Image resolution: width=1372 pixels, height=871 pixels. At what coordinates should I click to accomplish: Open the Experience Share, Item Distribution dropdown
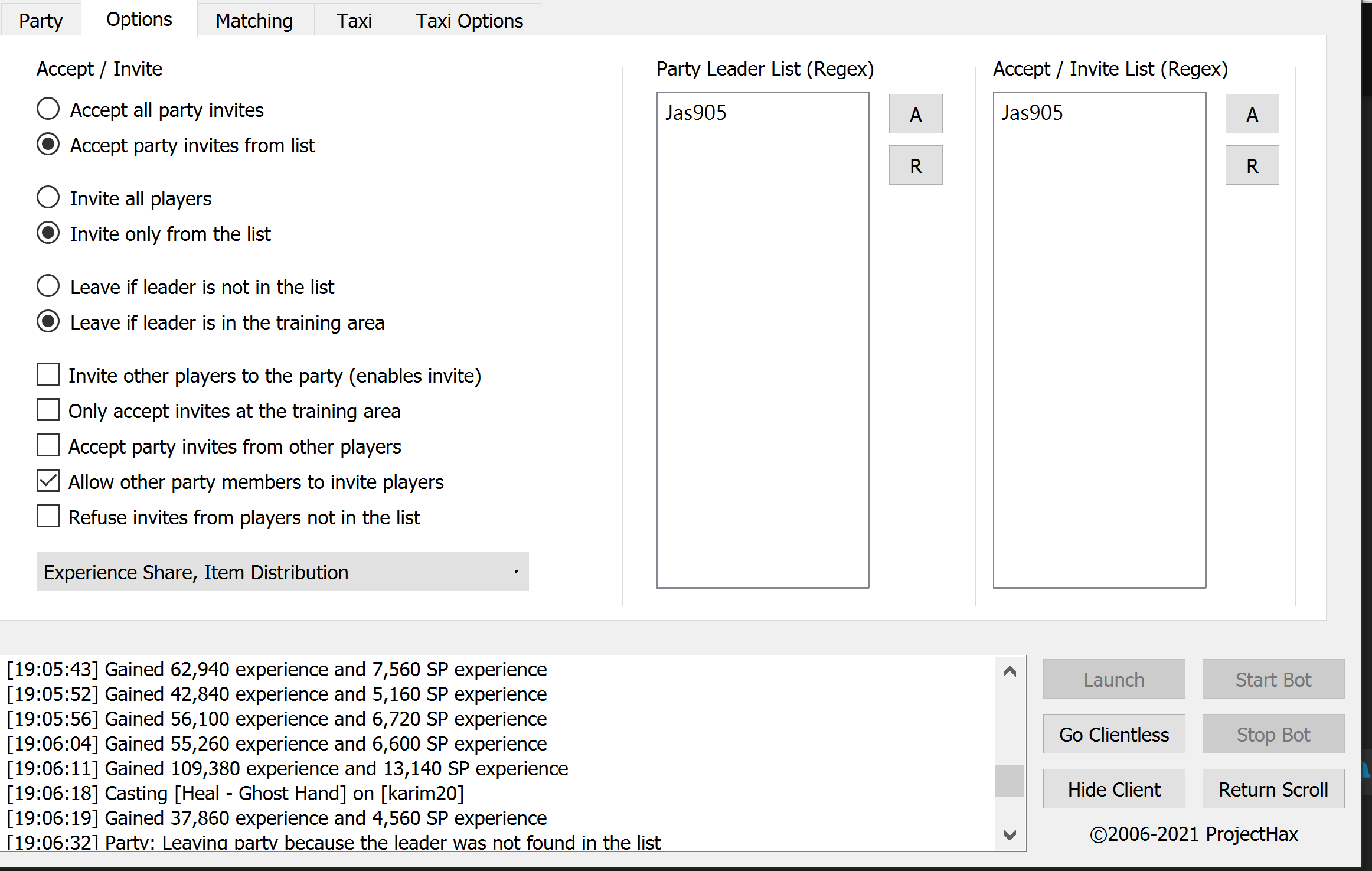tap(282, 572)
